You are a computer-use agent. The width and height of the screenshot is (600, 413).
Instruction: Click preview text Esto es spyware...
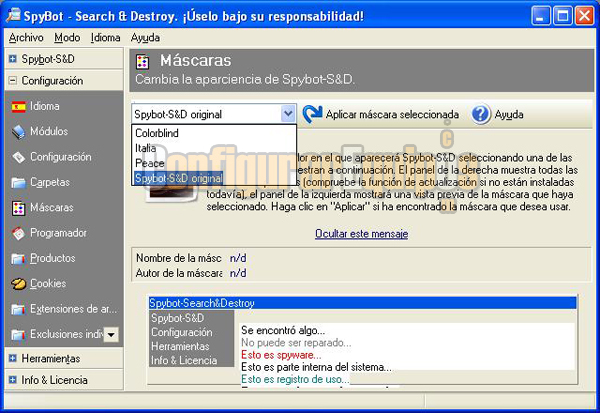point(281,355)
